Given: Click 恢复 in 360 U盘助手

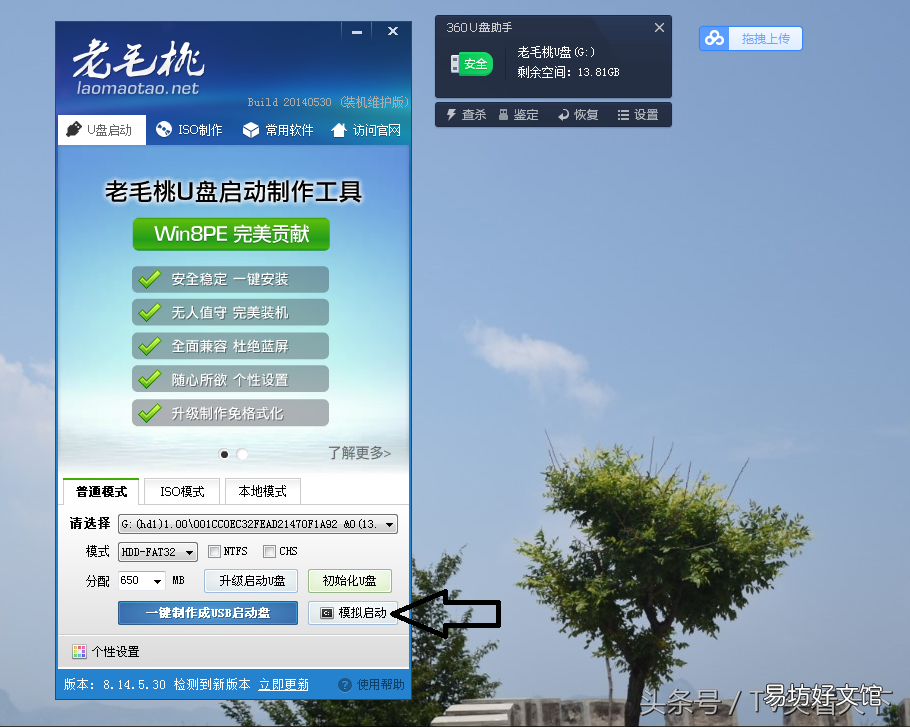Looking at the screenshot, I should coord(578,115).
